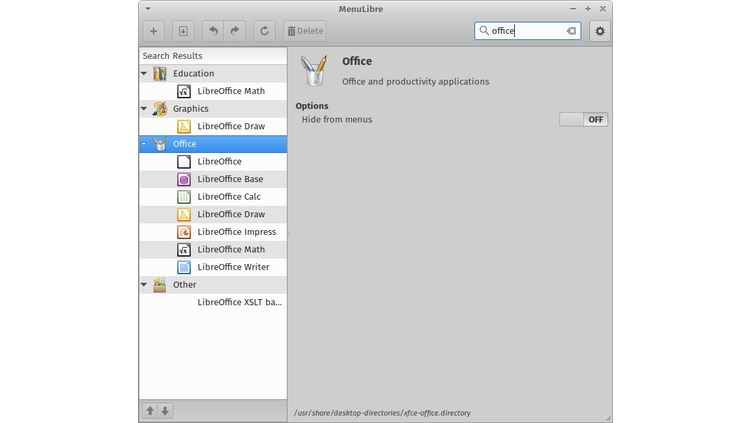Image resolution: width=752 pixels, height=423 pixels.
Task: Open the window menu in title bar
Action: pos(148,8)
